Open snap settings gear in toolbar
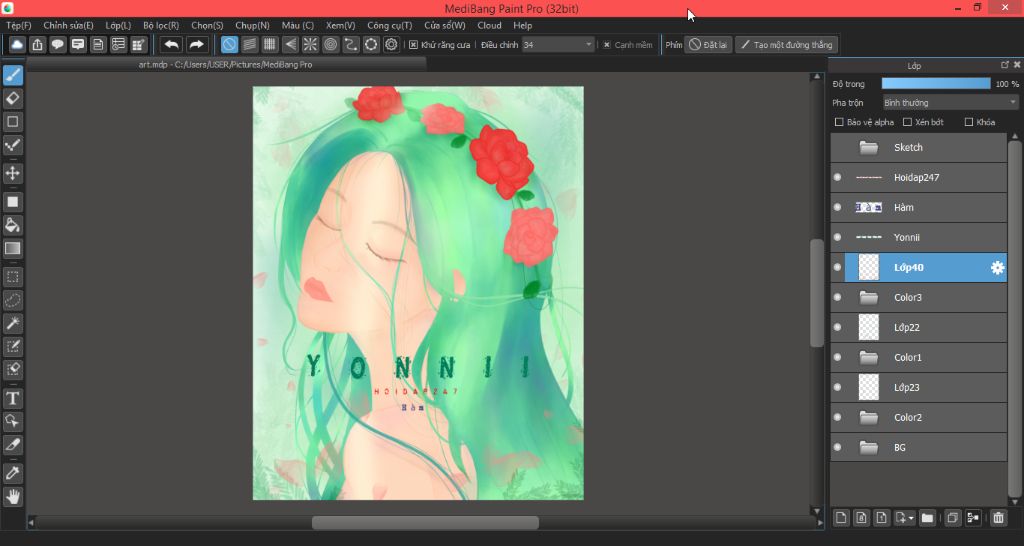Screen dimensions: 1024x546 (x=391, y=44)
